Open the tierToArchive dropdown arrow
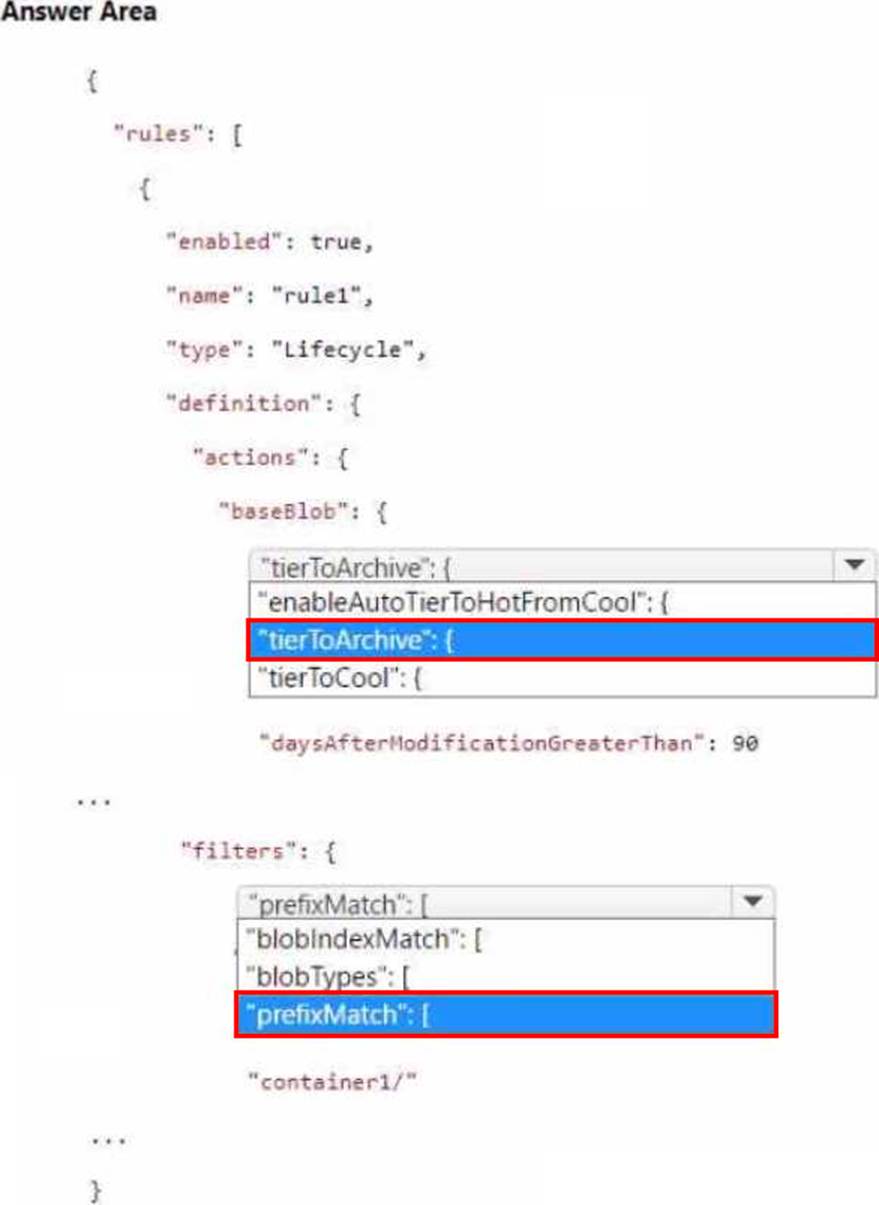Screen dimensions: 879x1205 (x=853, y=566)
